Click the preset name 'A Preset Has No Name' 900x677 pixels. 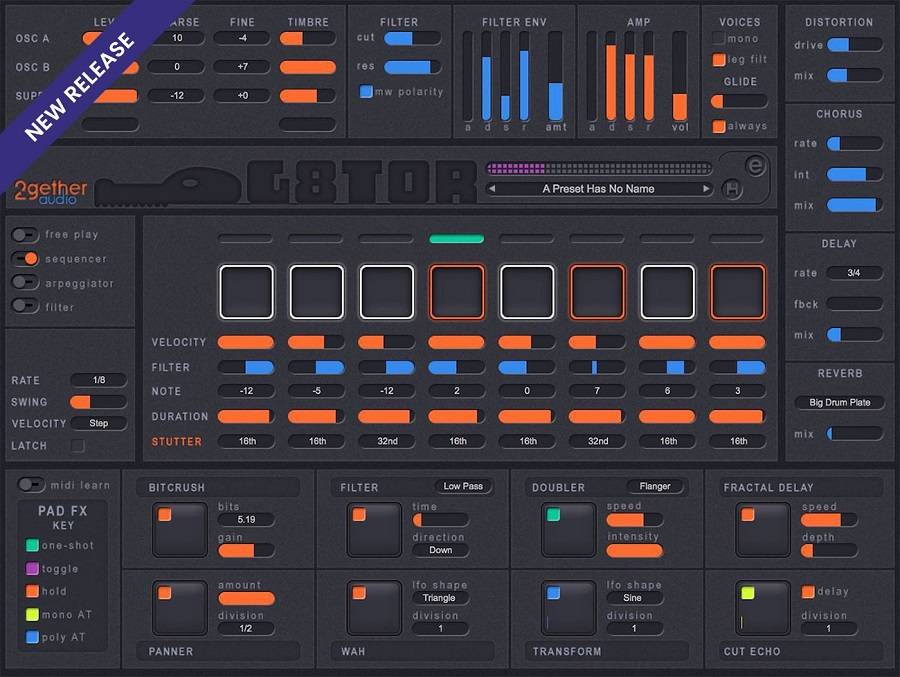(x=598, y=189)
